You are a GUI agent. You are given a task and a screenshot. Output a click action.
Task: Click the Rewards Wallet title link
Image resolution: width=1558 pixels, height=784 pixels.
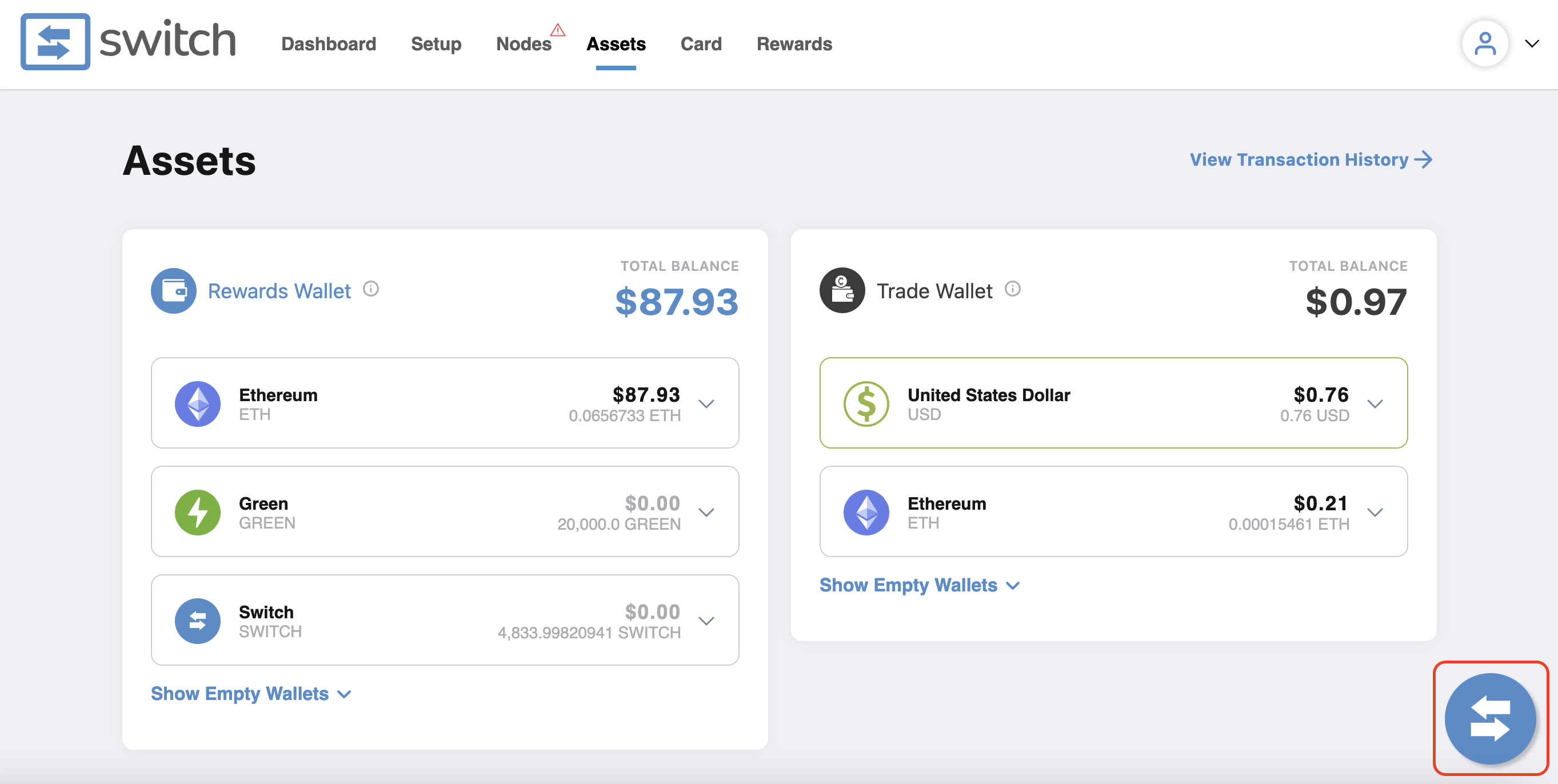tap(279, 291)
